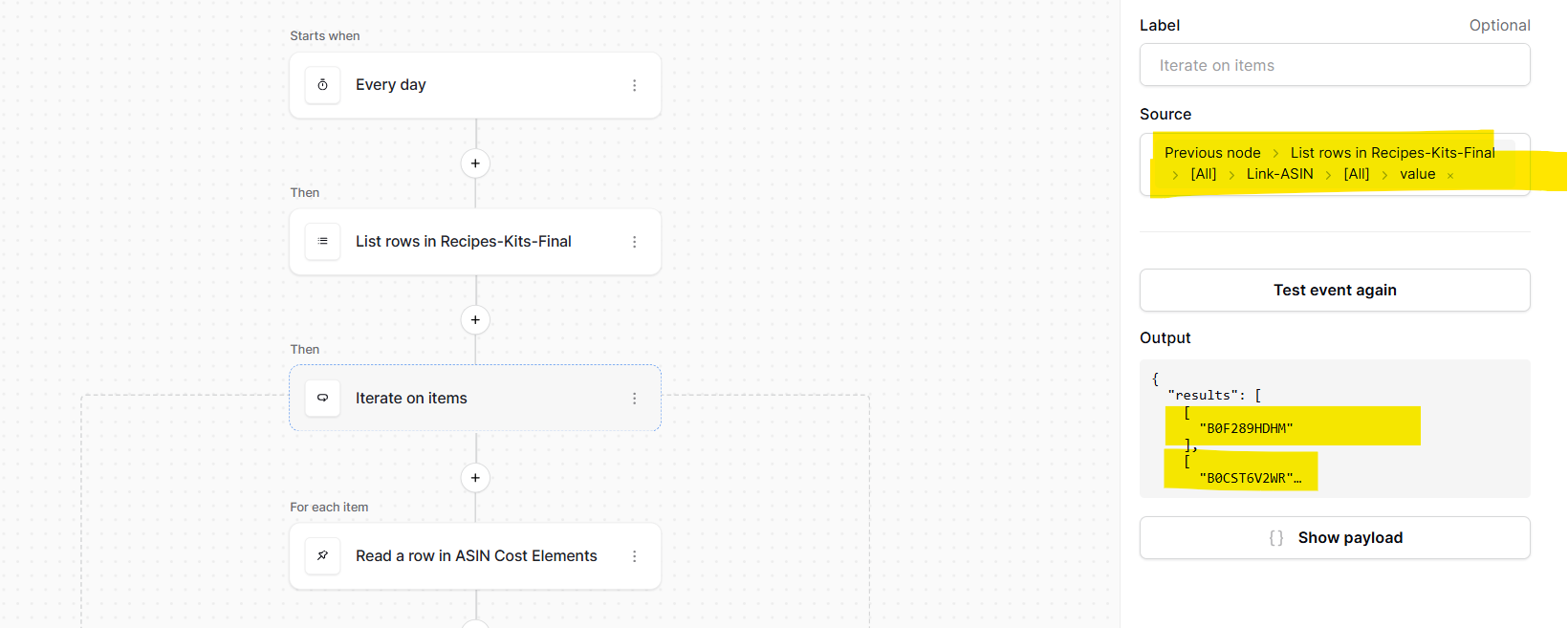The height and width of the screenshot is (628, 1568).
Task: Click the Previous node segment in Source
Action: 1212,153
